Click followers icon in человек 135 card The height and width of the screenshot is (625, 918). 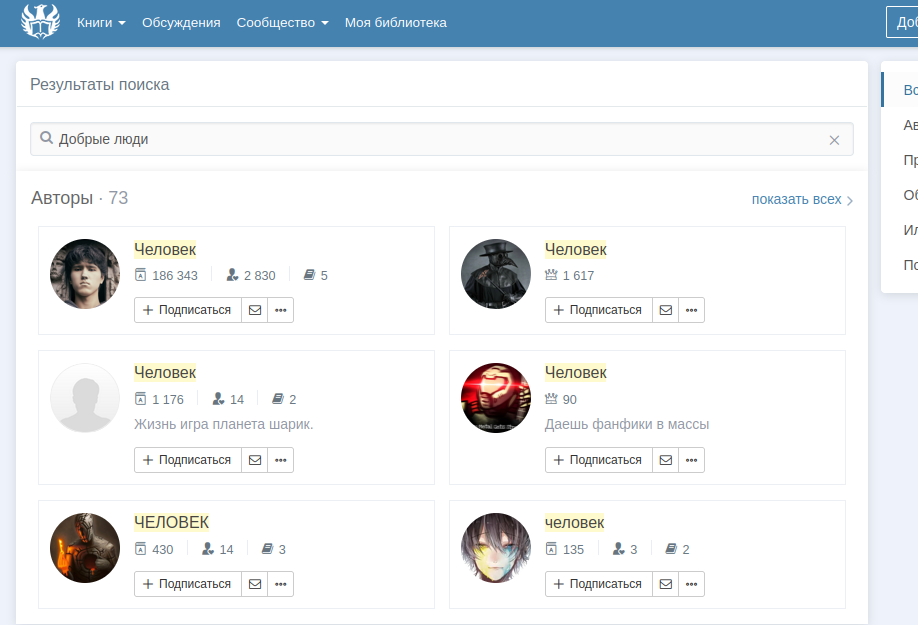pyautogui.click(x=619, y=549)
